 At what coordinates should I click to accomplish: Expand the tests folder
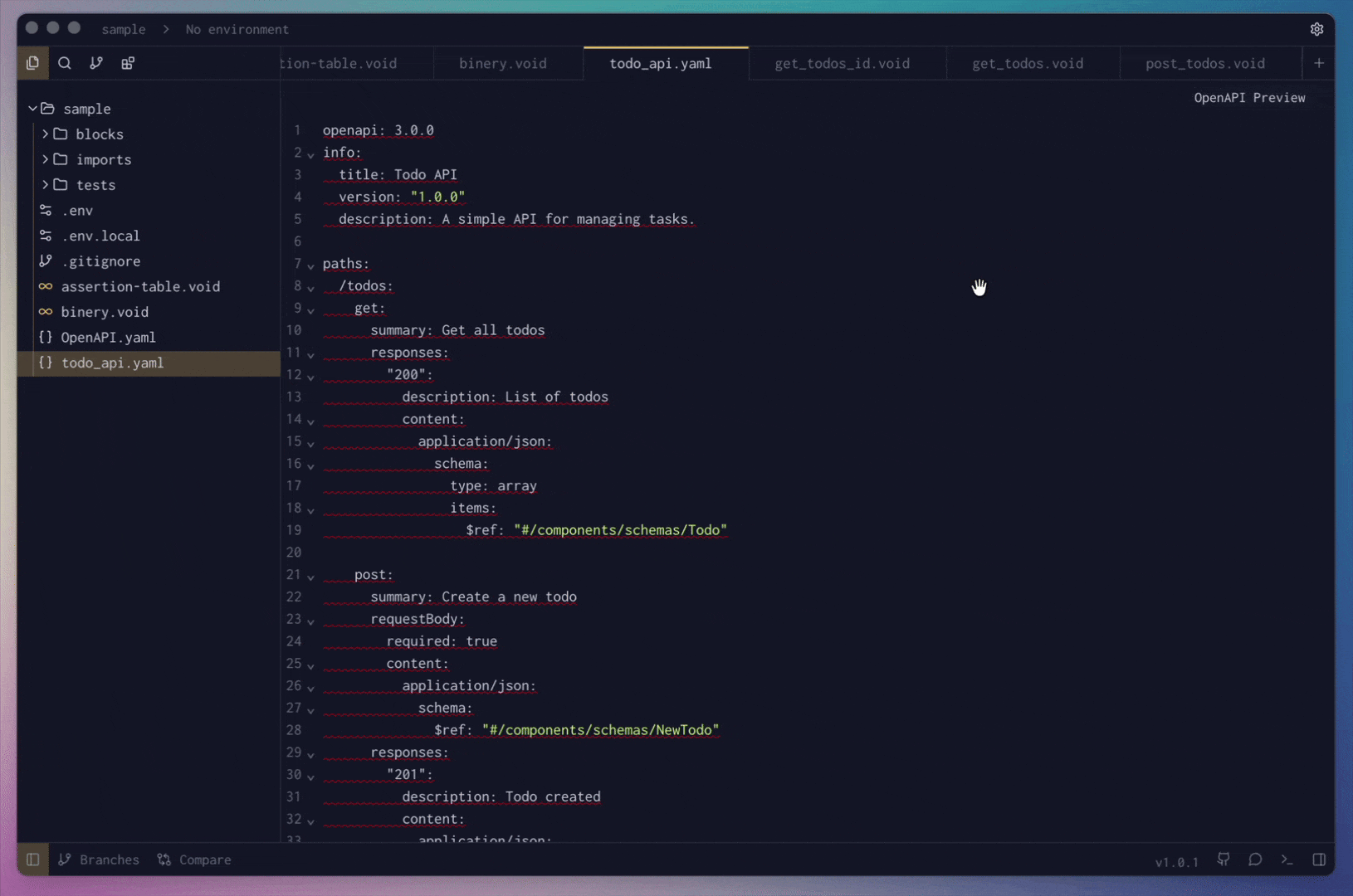46,185
